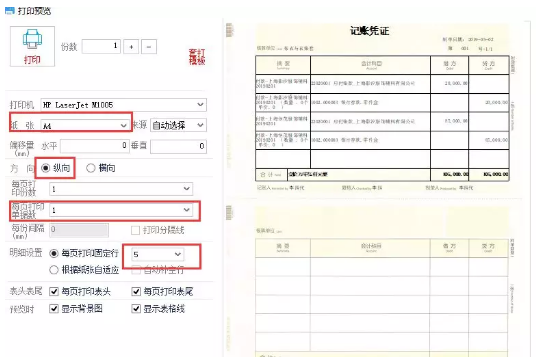Click the print preview window title icon

10,11
